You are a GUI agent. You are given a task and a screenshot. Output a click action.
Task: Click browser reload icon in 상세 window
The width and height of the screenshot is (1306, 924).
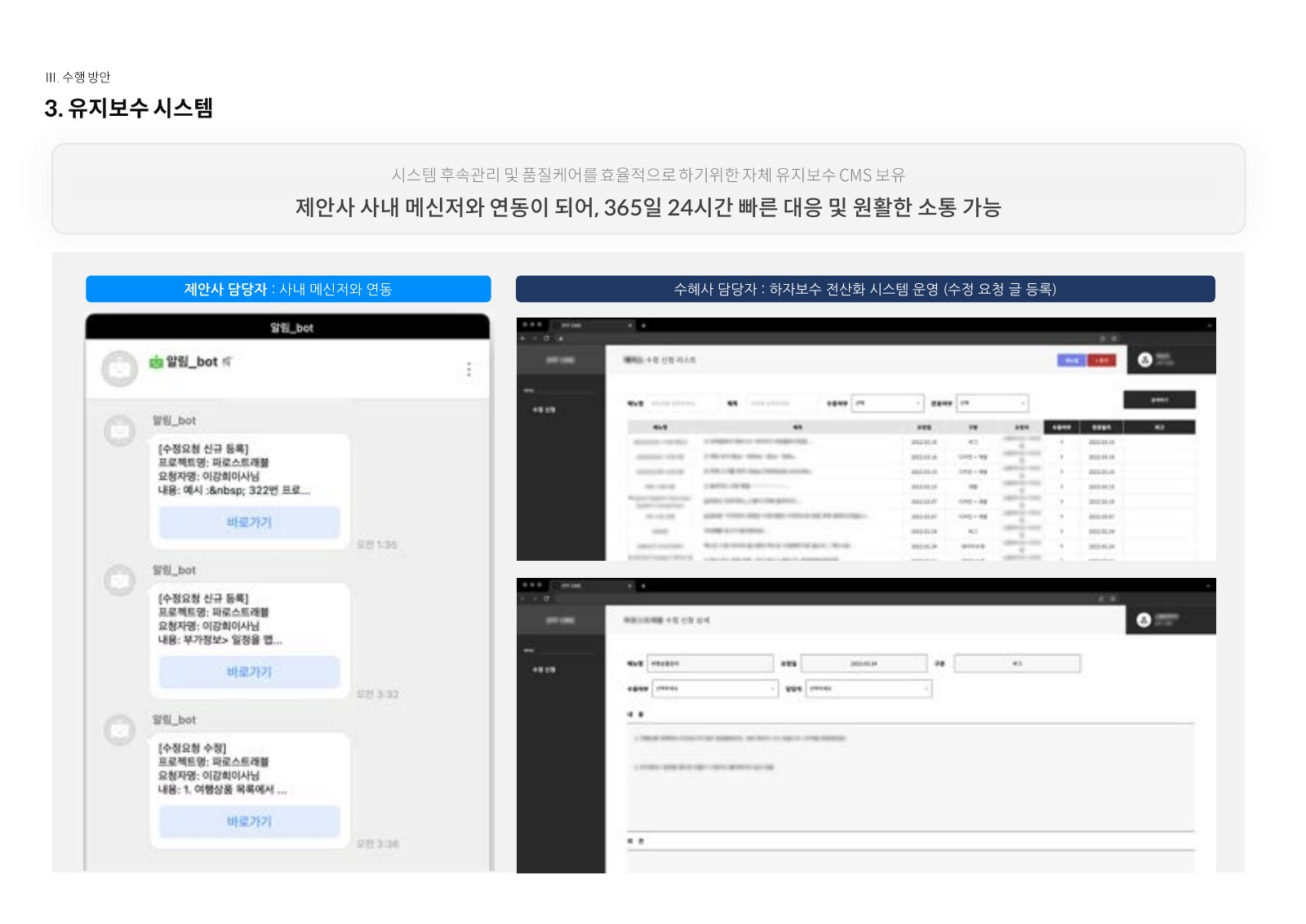546,598
